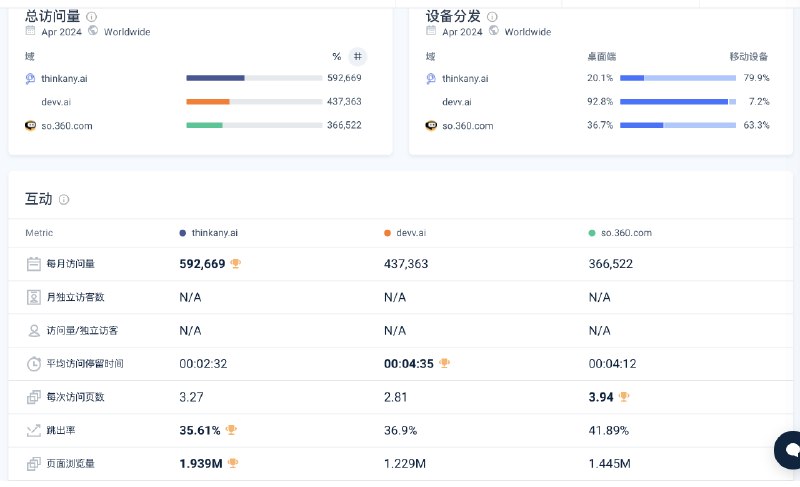Open devv.ai link in 总访问量 card
This screenshot has width=800, height=487.
tap(56, 102)
